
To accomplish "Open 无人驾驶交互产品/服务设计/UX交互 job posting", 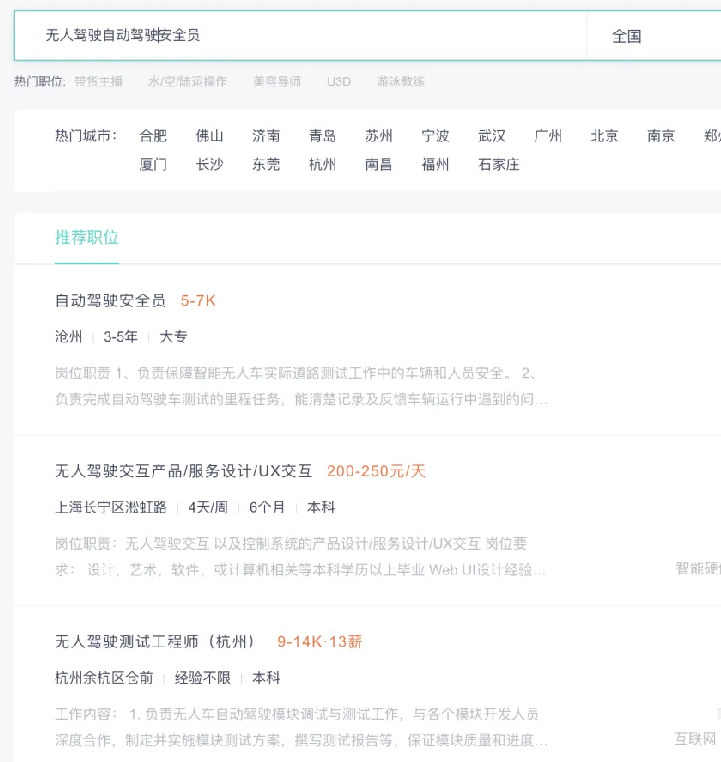I will click(x=184, y=471).
